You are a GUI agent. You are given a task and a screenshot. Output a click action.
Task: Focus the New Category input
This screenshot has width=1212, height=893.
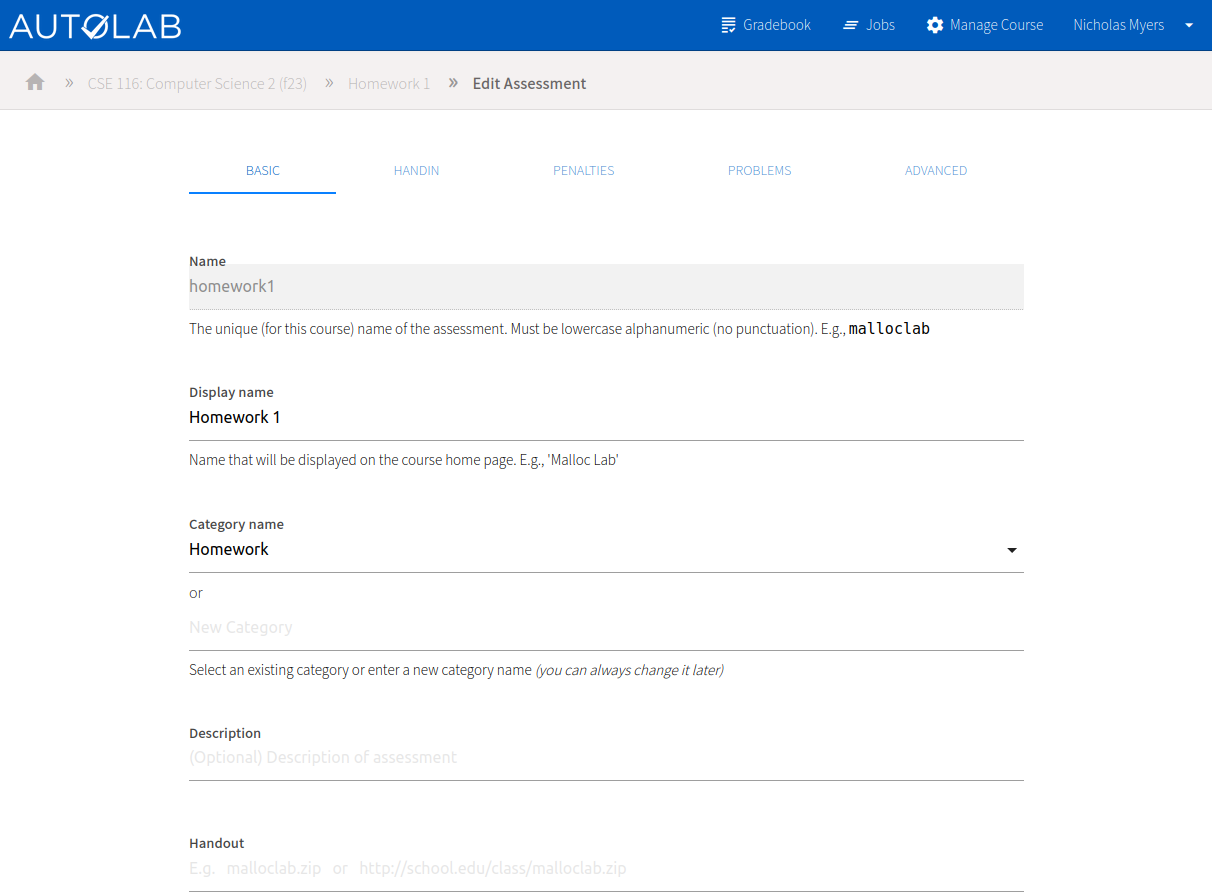click(606, 628)
